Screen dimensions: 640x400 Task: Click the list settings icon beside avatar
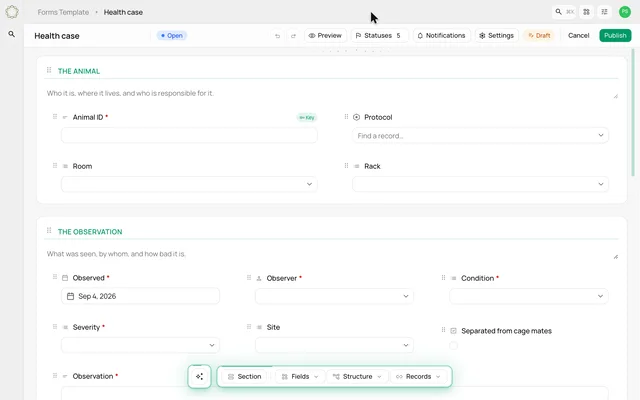point(604,12)
